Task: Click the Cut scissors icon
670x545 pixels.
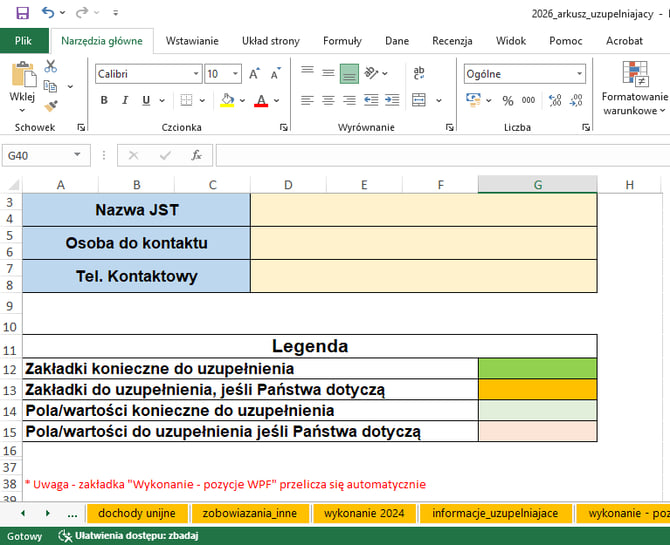Action: (51, 66)
